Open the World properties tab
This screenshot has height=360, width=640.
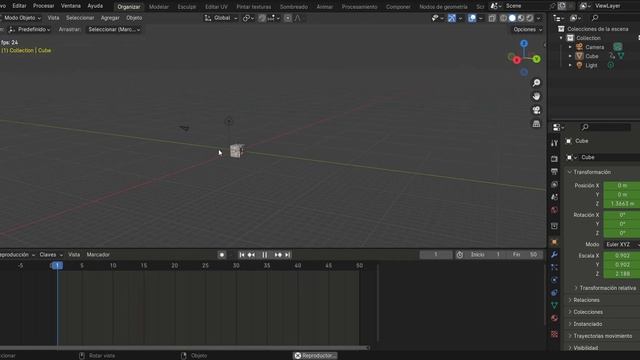click(554, 210)
